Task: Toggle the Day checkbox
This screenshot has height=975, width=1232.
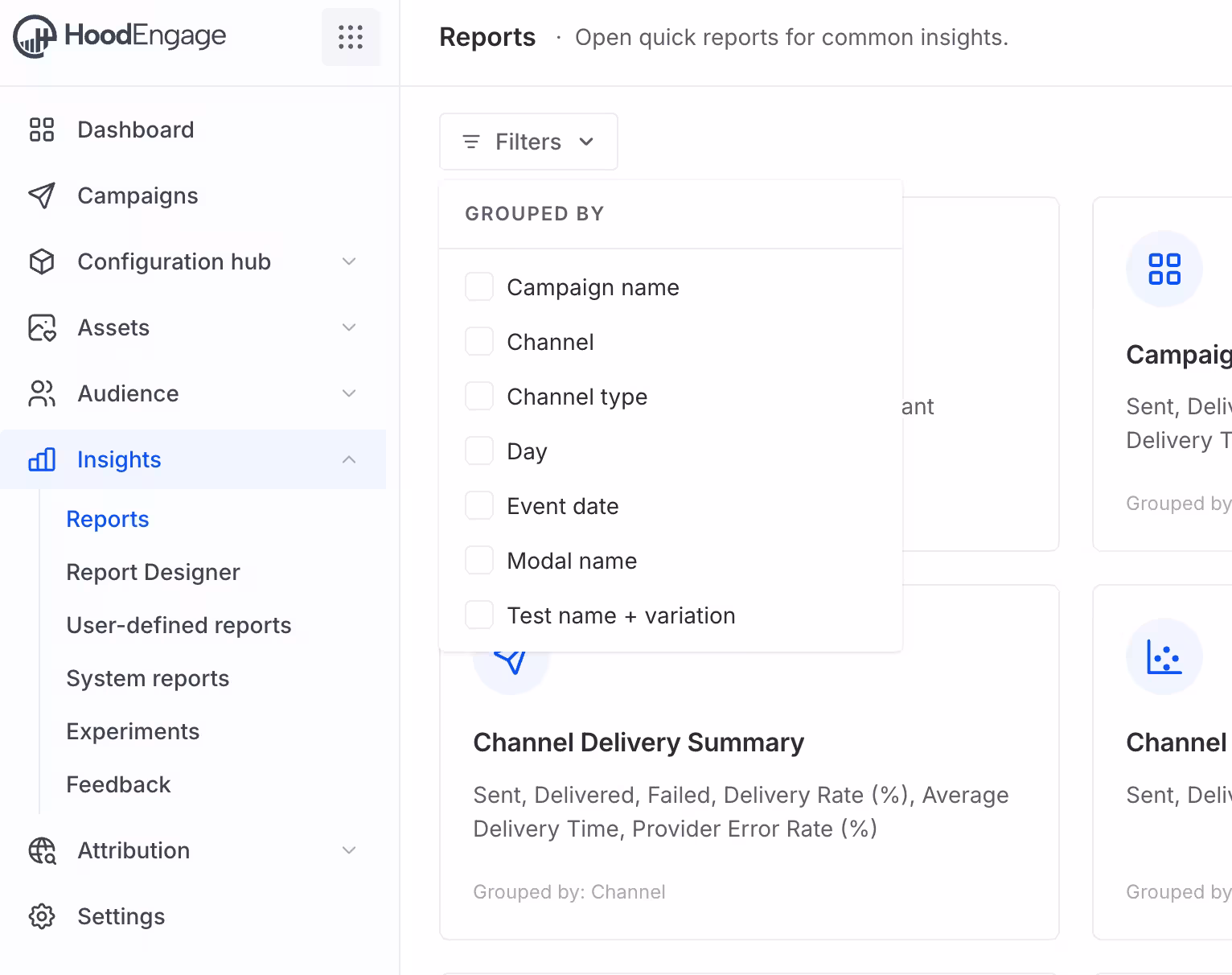Action: 479,451
